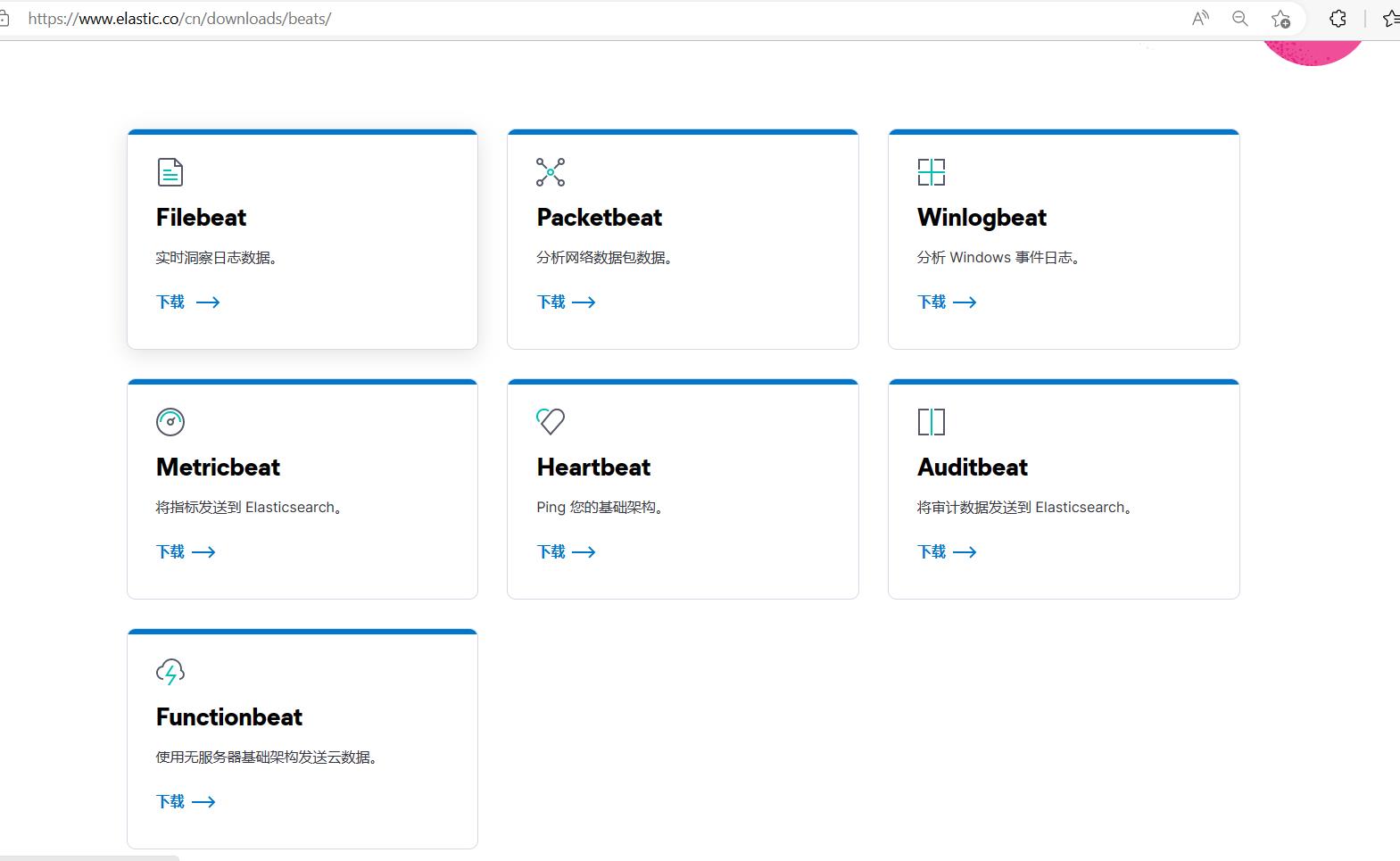This screenshot has width=1400, height=861.
Task: Click the text 分析网络数据包数据。
Action: (x=605, y=258)
